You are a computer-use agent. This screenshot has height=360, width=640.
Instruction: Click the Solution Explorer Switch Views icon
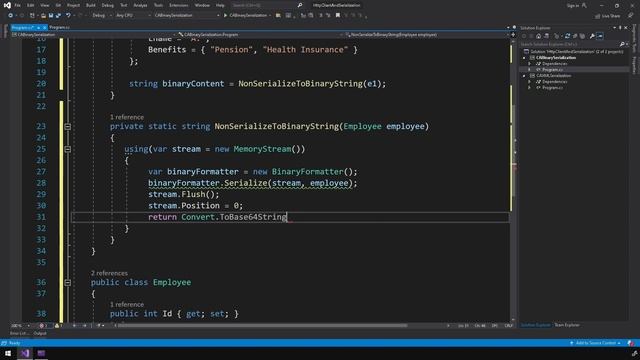click(547, 36)
